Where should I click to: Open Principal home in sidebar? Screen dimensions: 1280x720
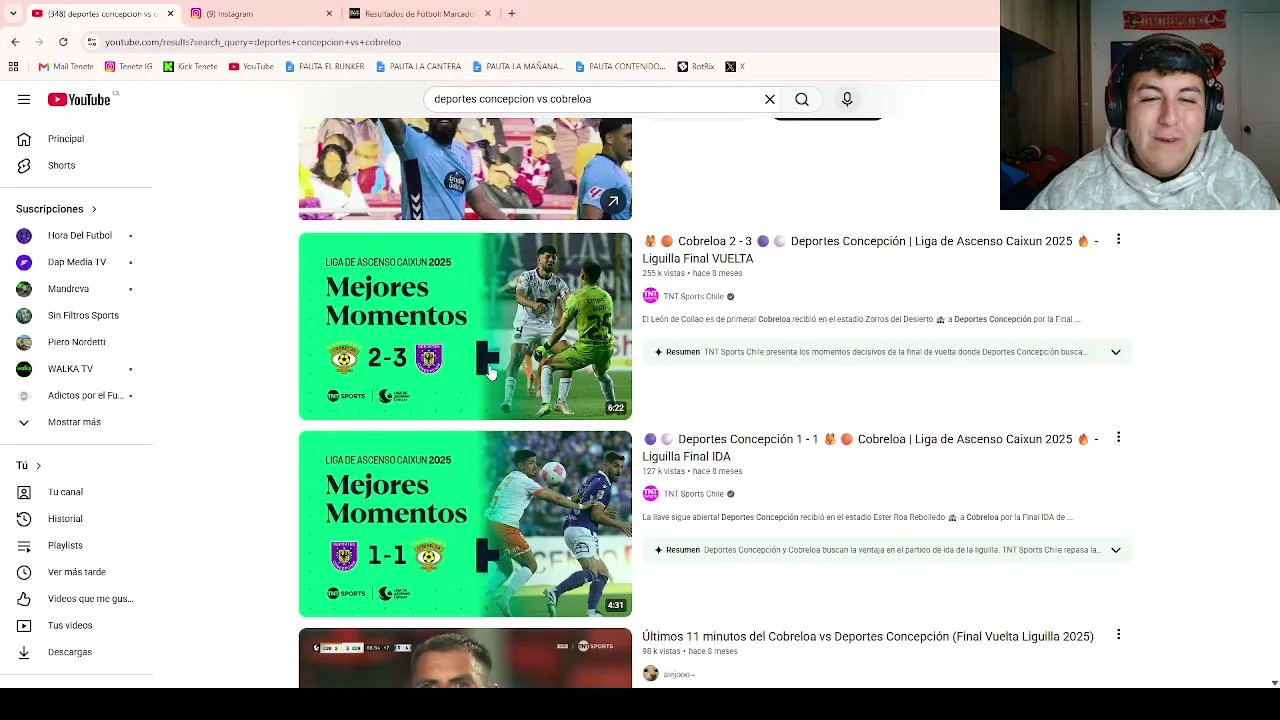click(66, 139)
